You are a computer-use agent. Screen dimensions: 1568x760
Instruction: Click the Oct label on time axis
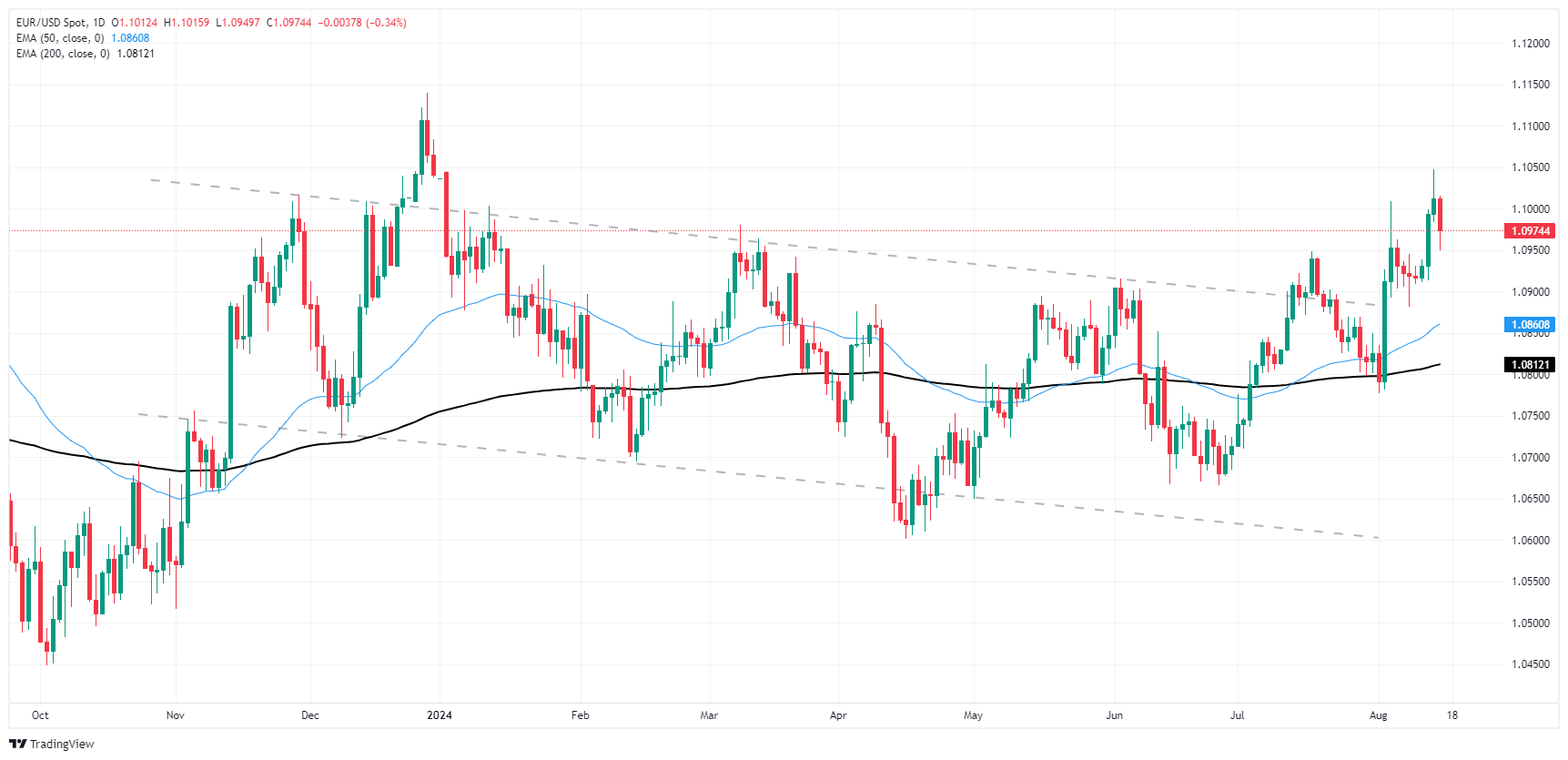(40, 715)
